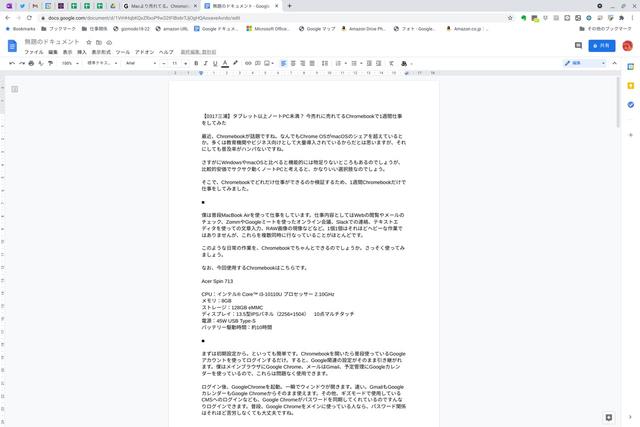Click the insert link icon
Viewport: 640px width, 427px height.
pyautogui.click(x=248, y=63)
